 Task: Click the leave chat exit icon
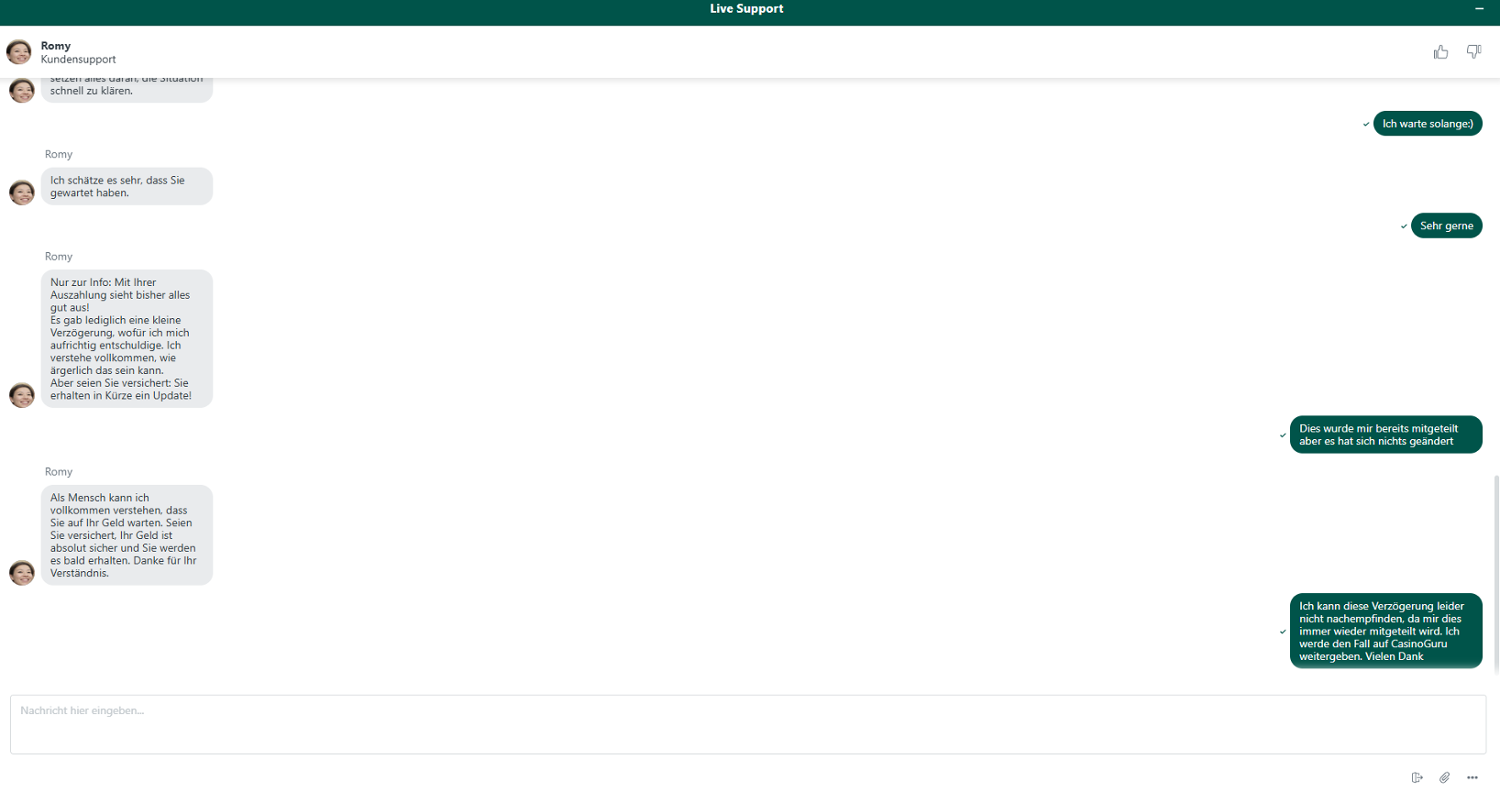(x=1417, y=777)
